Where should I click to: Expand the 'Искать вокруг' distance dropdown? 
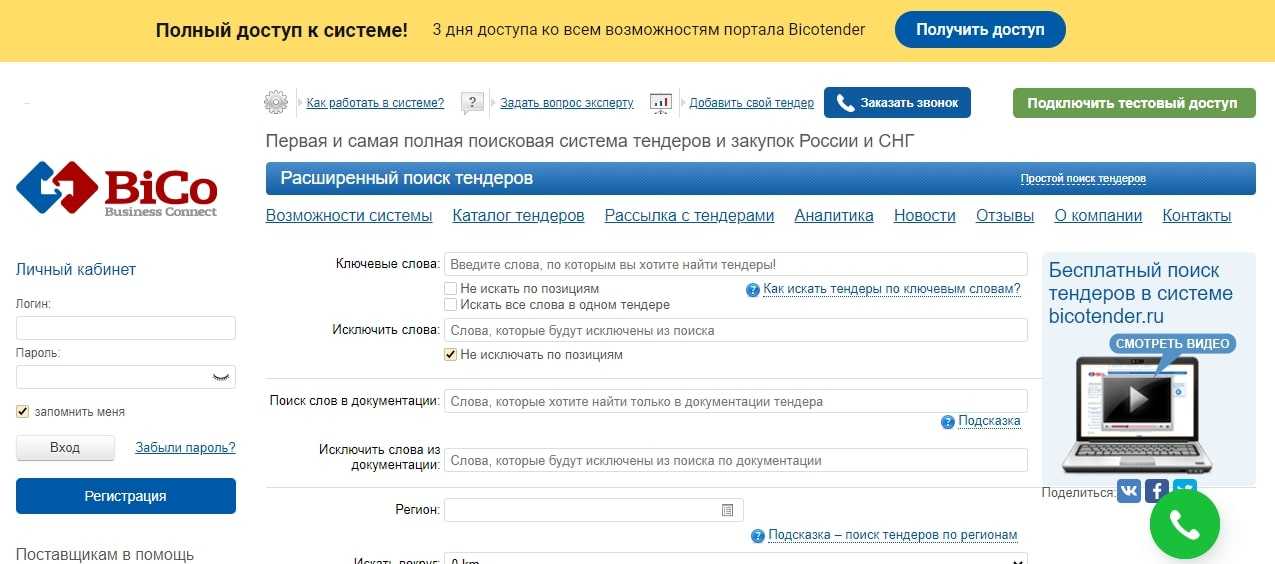(735, 559)
